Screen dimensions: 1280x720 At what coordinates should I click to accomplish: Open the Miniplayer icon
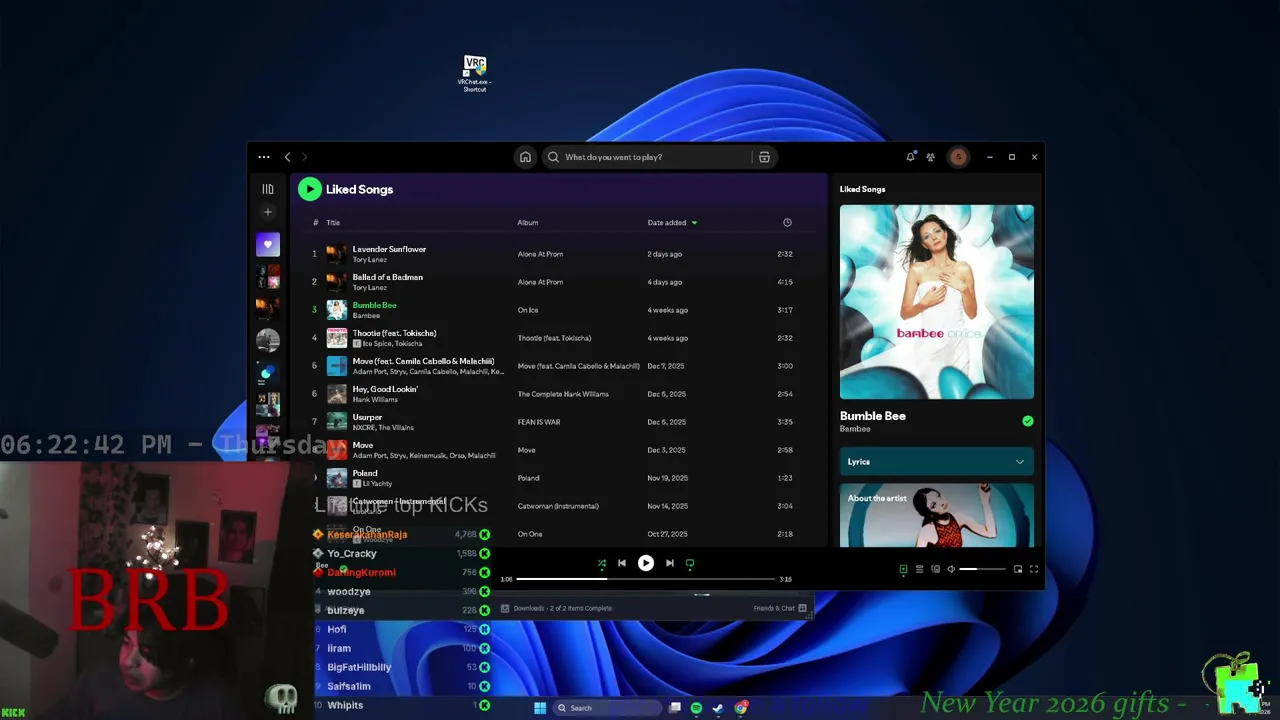tap(1018, 569)
